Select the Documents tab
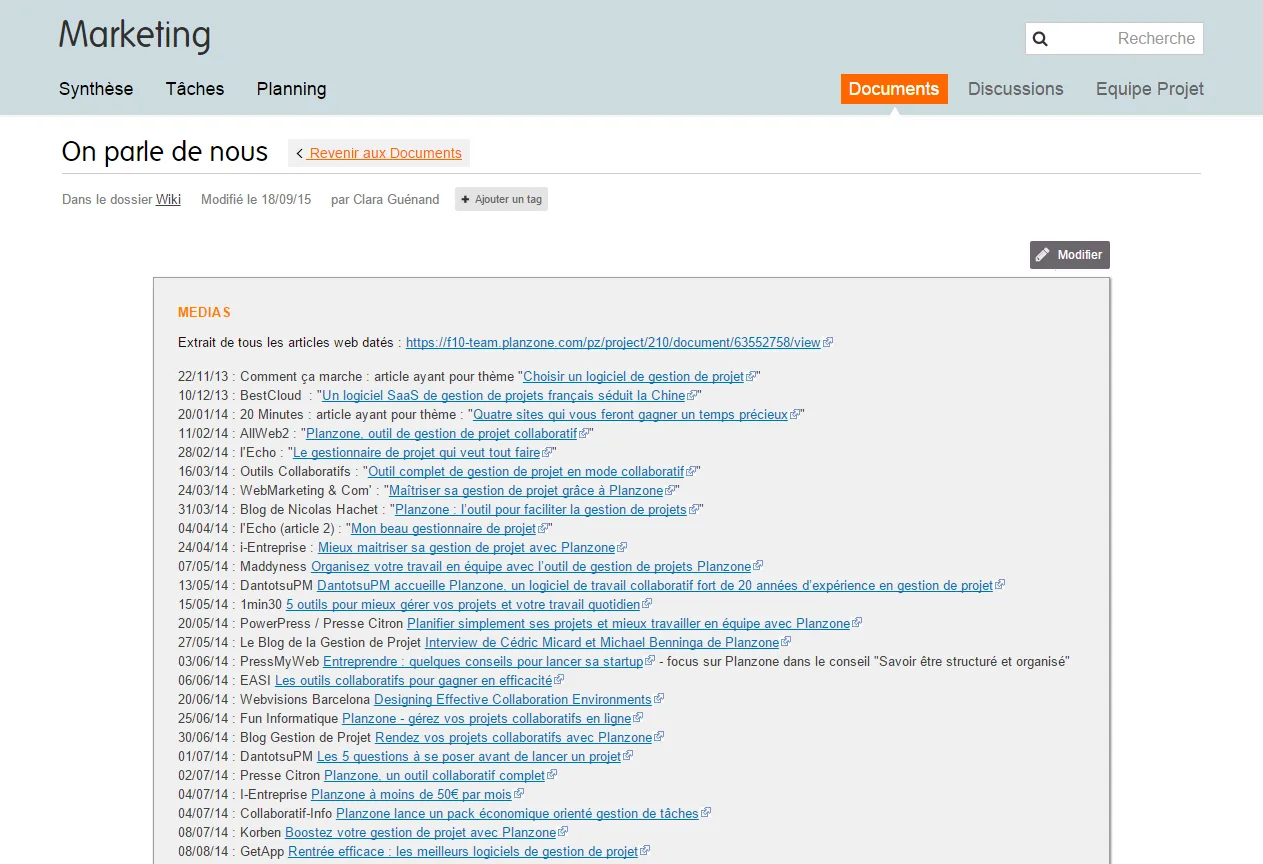The width and height of the screenshot is (1263, 864). tap(894, 89)
